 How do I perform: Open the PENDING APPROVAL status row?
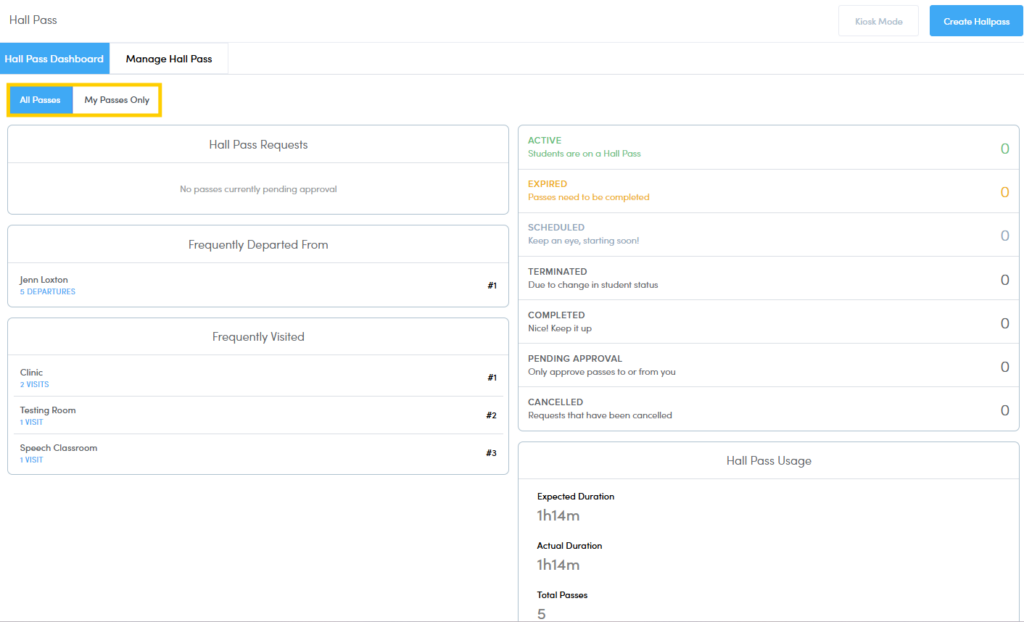(768, 365)
